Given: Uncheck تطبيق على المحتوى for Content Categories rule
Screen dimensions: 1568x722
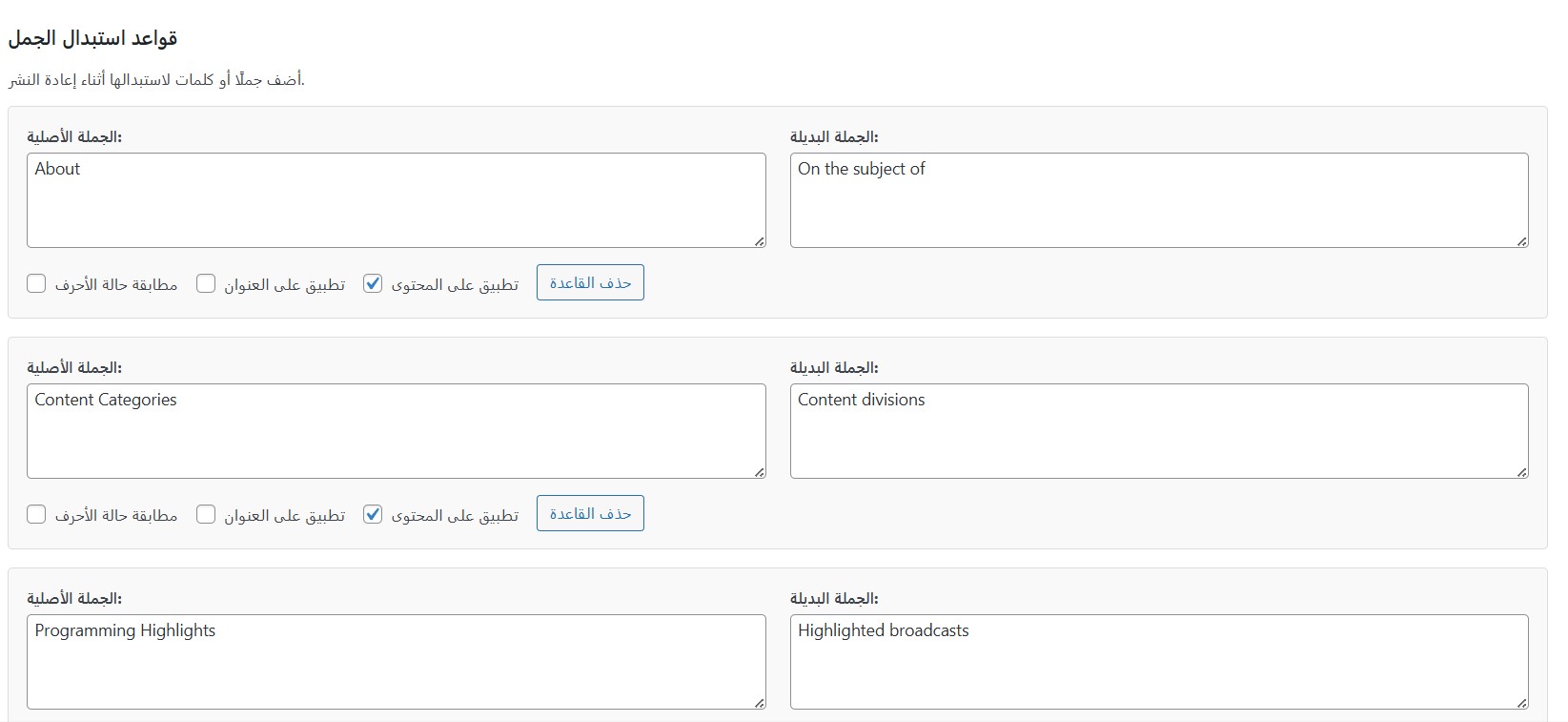Looking at the screenshot, I should 373,514.
